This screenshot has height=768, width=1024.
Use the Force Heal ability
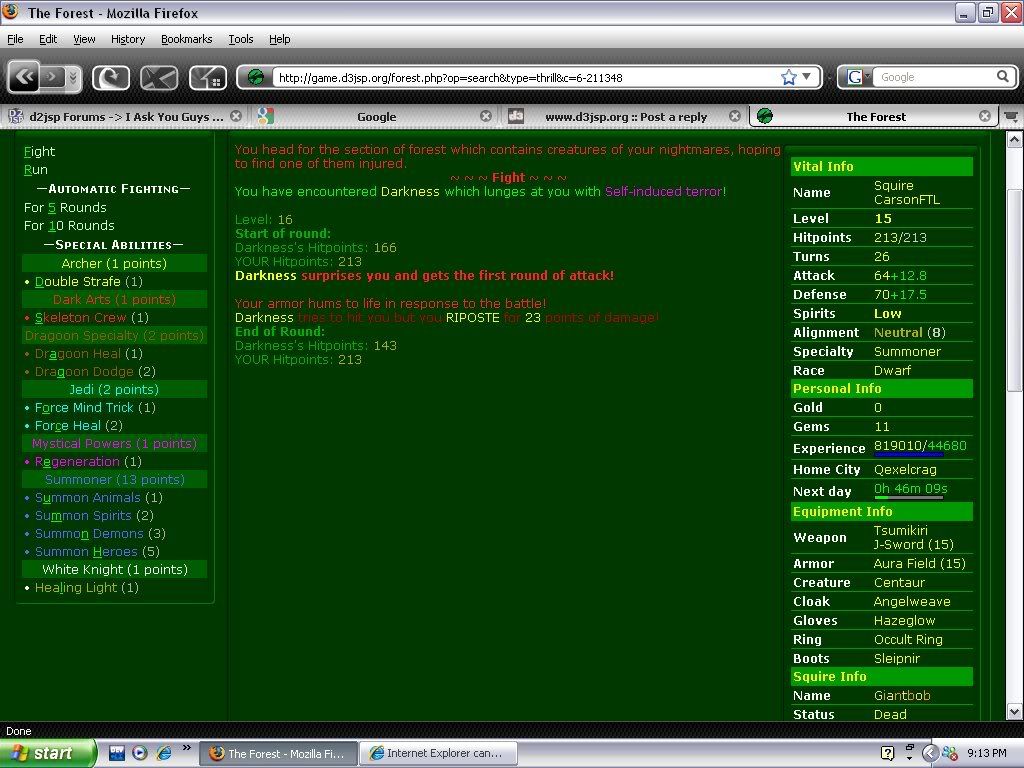tap(69, 425)
